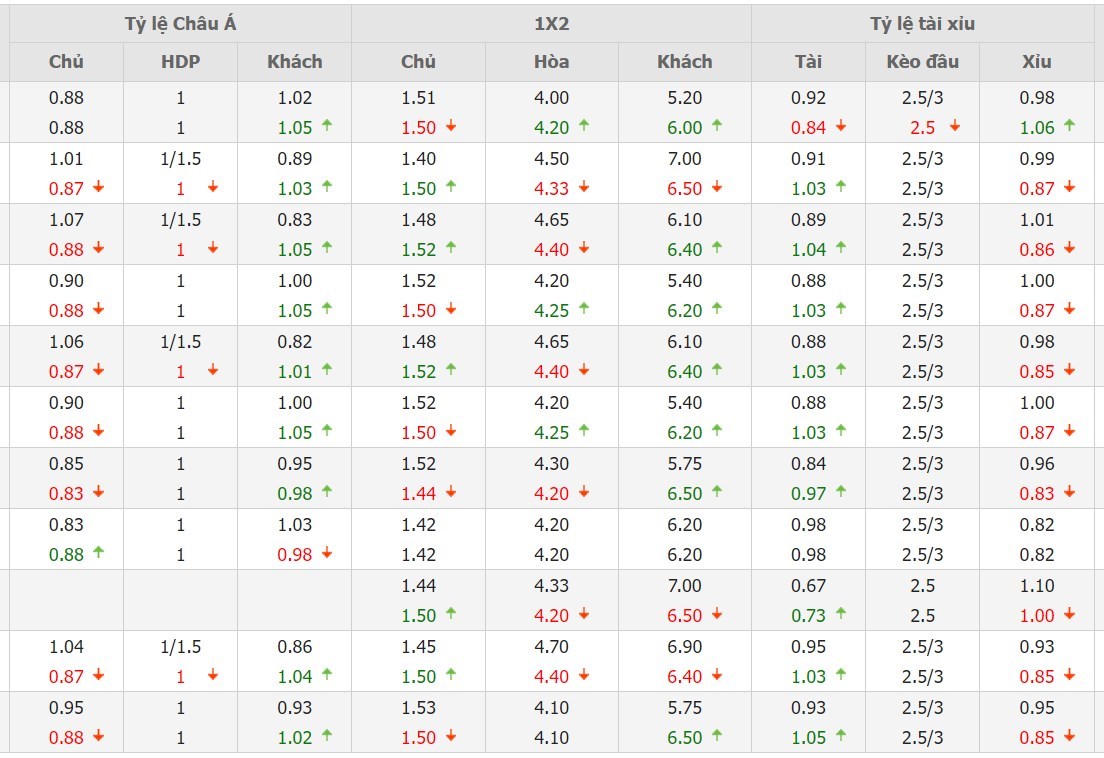Image resolution: width=1104 pixels, height=758 pixels.
Task: Click the green up arrow next to 0.97
Action: point(841,492)
